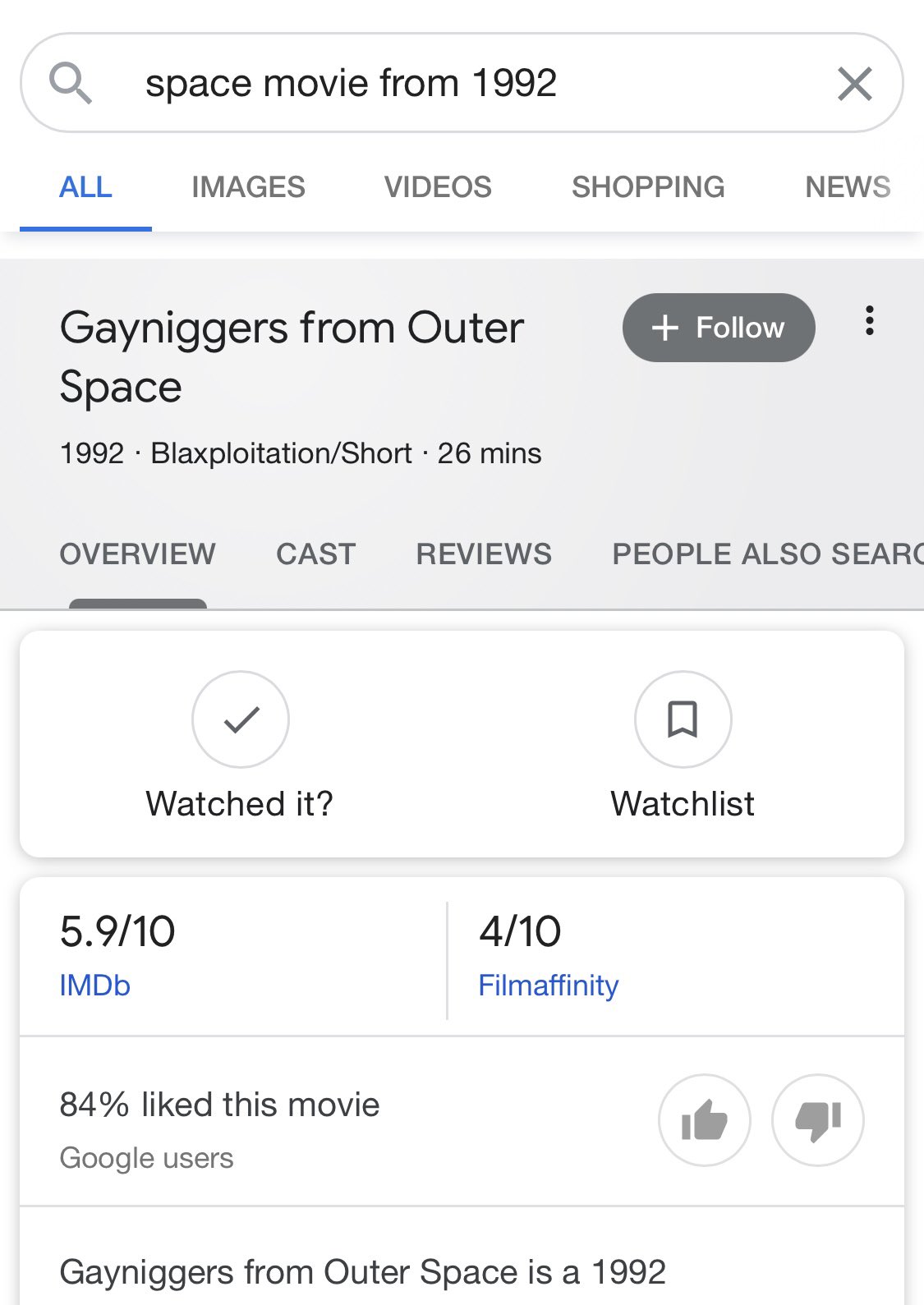Mark movie as watched with checkmark
Screen dimensions: 924x1305
pos(241,719)
